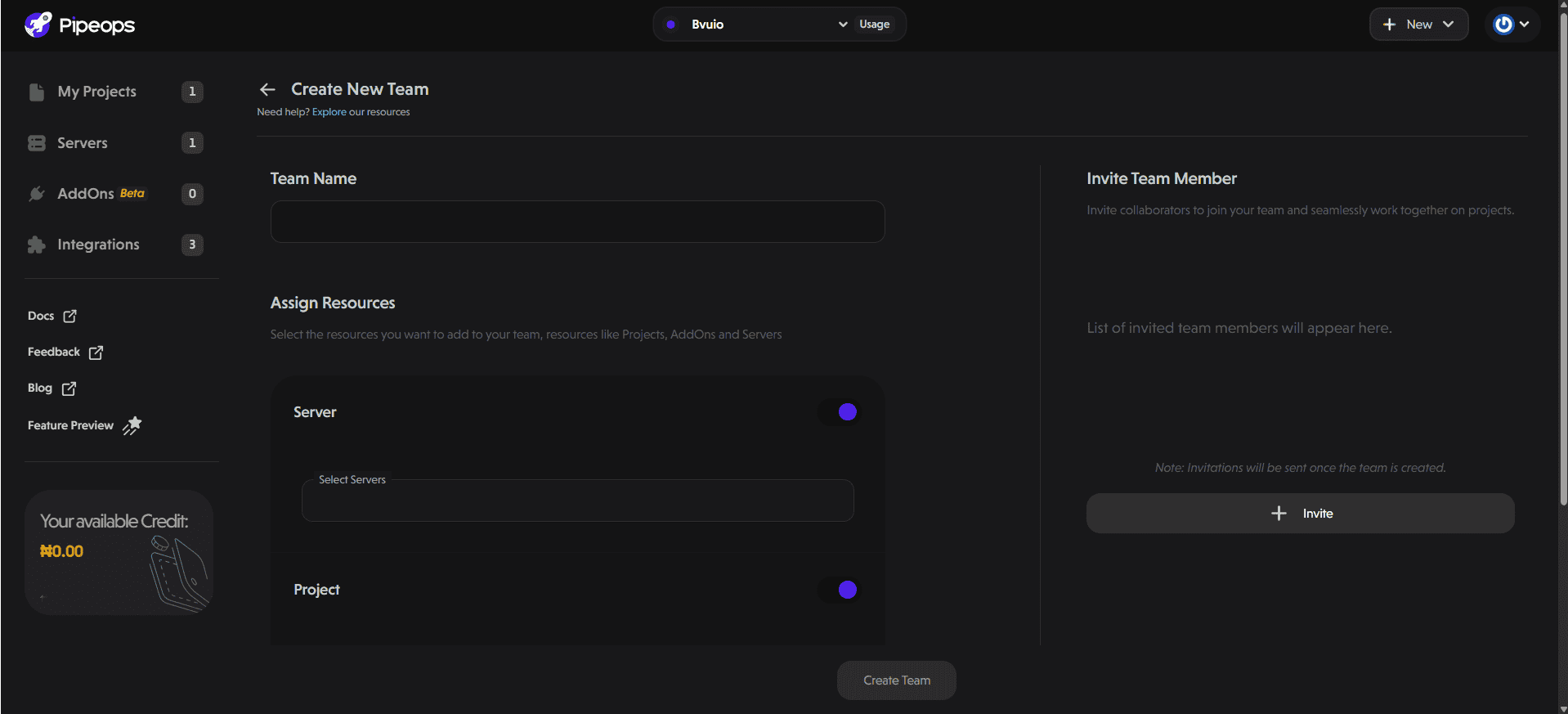Click the AddOns plug icon
Screen dimensions: 1568x714
point(37,194)
